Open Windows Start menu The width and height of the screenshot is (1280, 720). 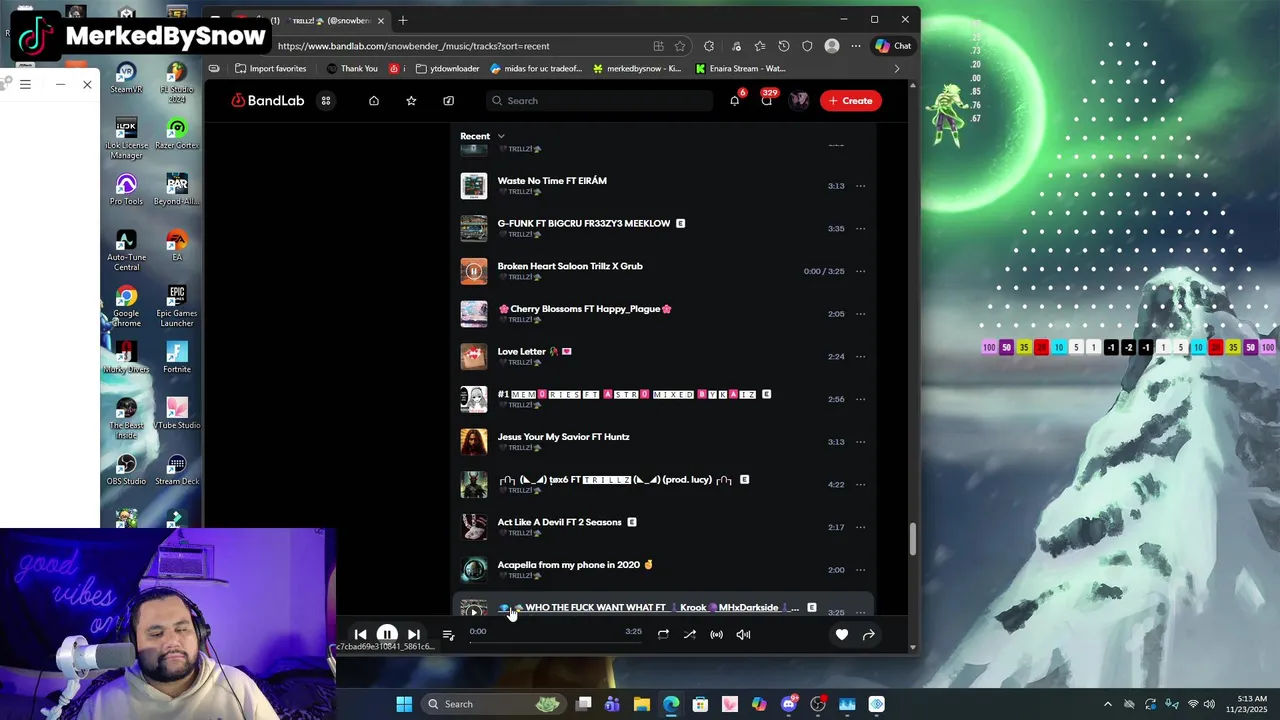[x=404, y=704]
